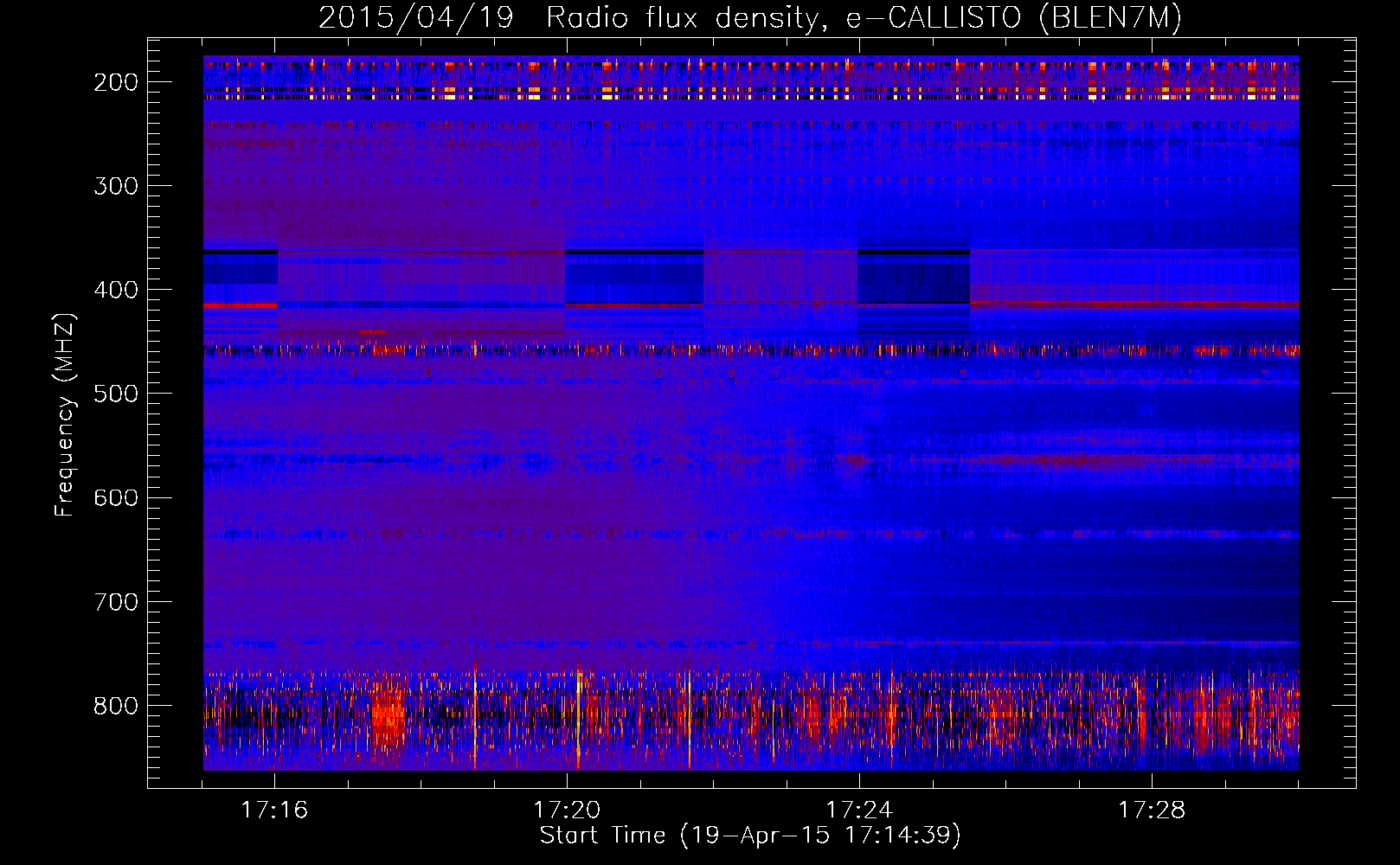Click the 'Frequency (MHZ)' axis label
The height and width of the screenshot is (865, 1400).
(x=65, y=414)
